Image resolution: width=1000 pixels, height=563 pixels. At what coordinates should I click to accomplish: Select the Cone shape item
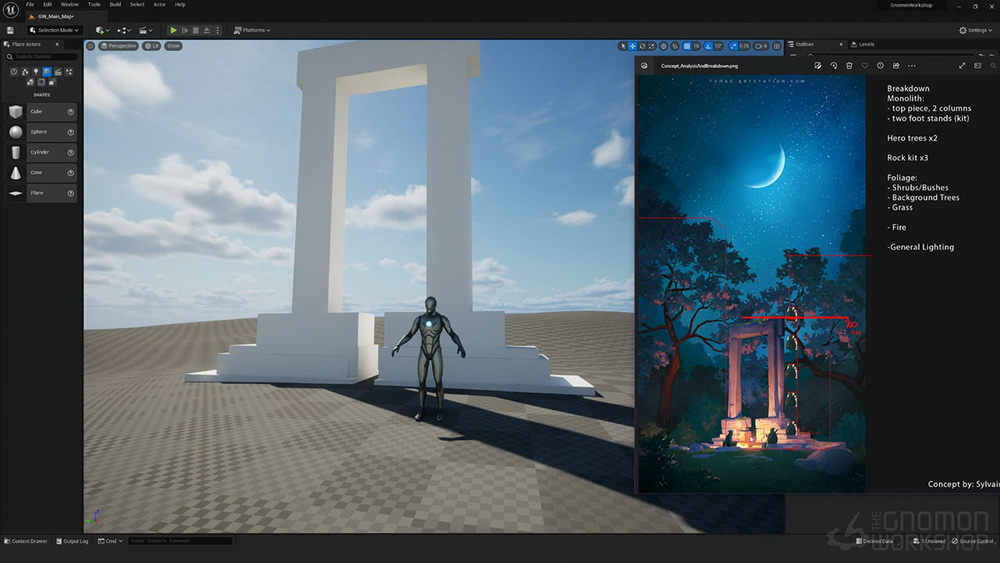pyautogui.click(x=41, y=173)
